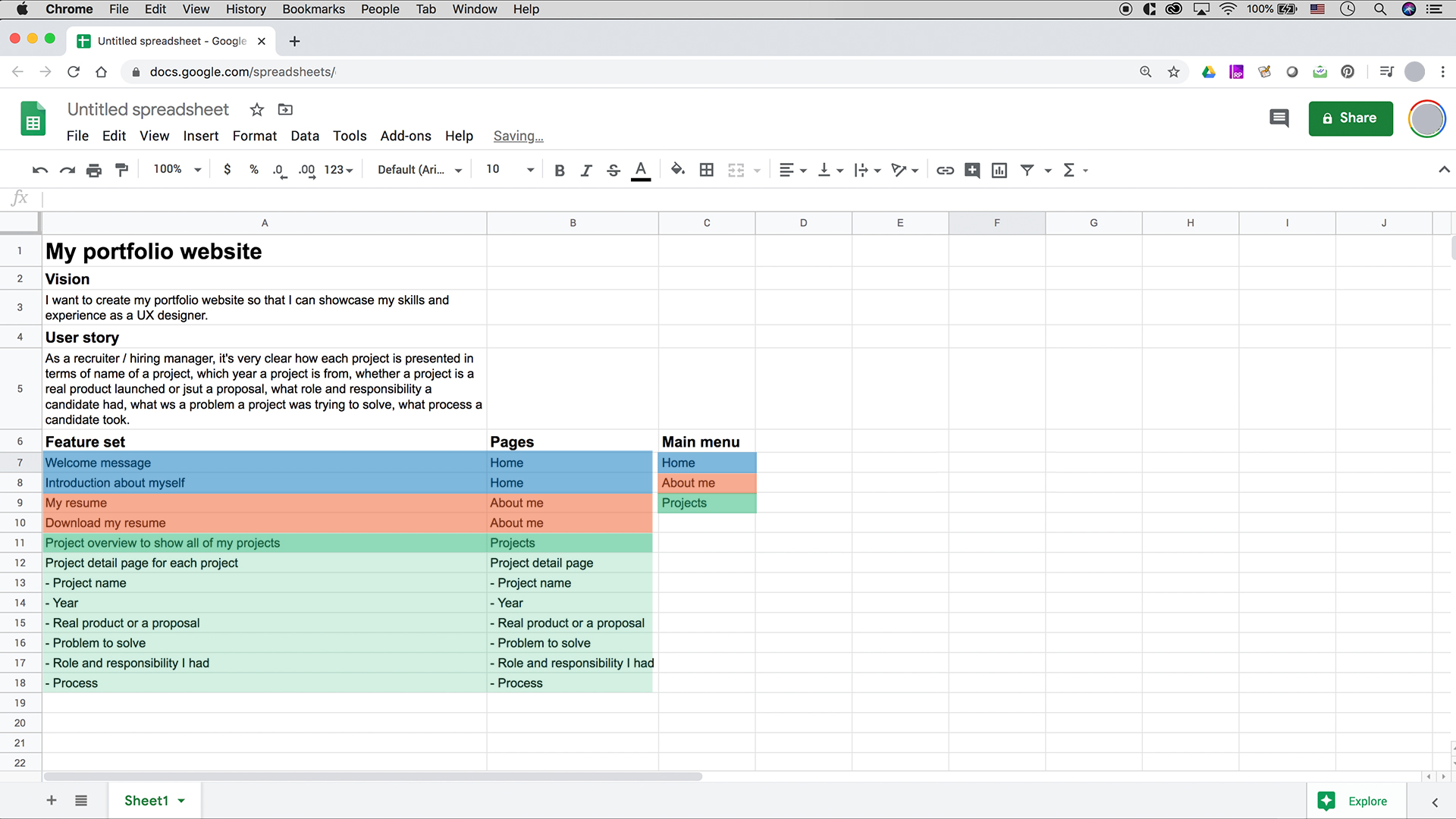The image size is (1456, 819).
Task: Open the comment history icon
Action: click(x=1279, y=118)
